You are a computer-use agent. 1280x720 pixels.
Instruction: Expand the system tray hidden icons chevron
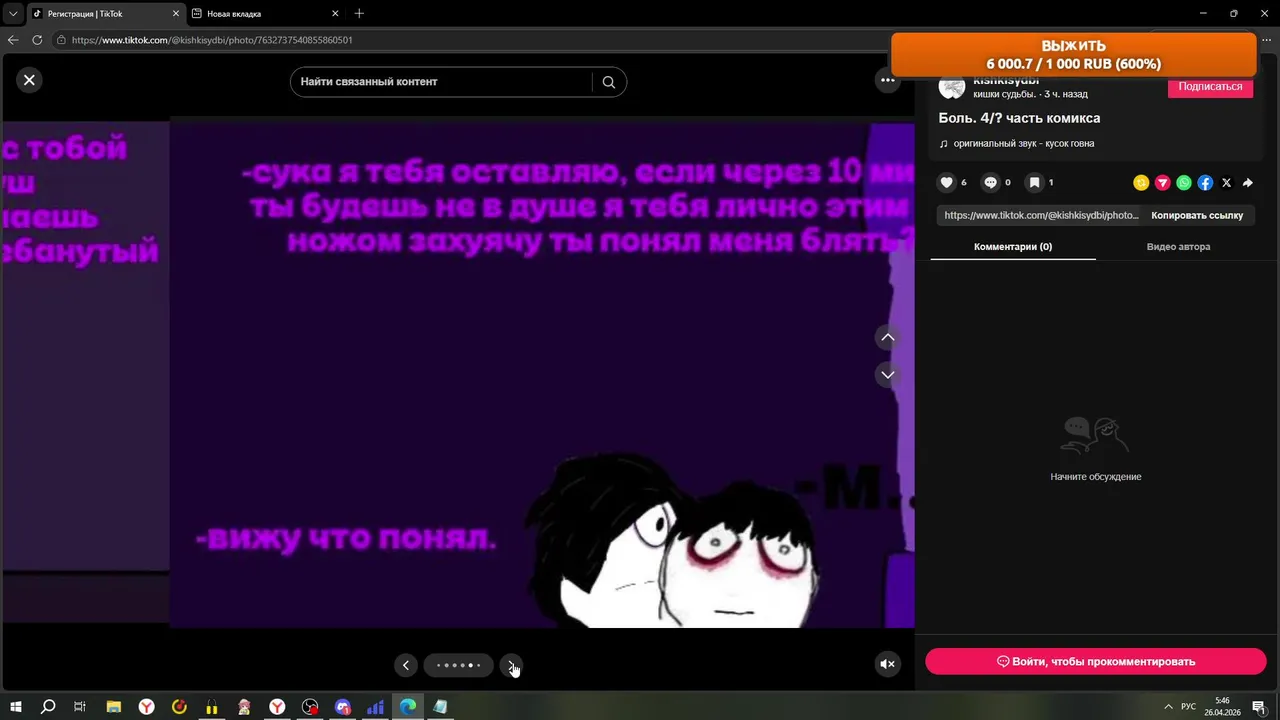click(x=1167, y=707)
